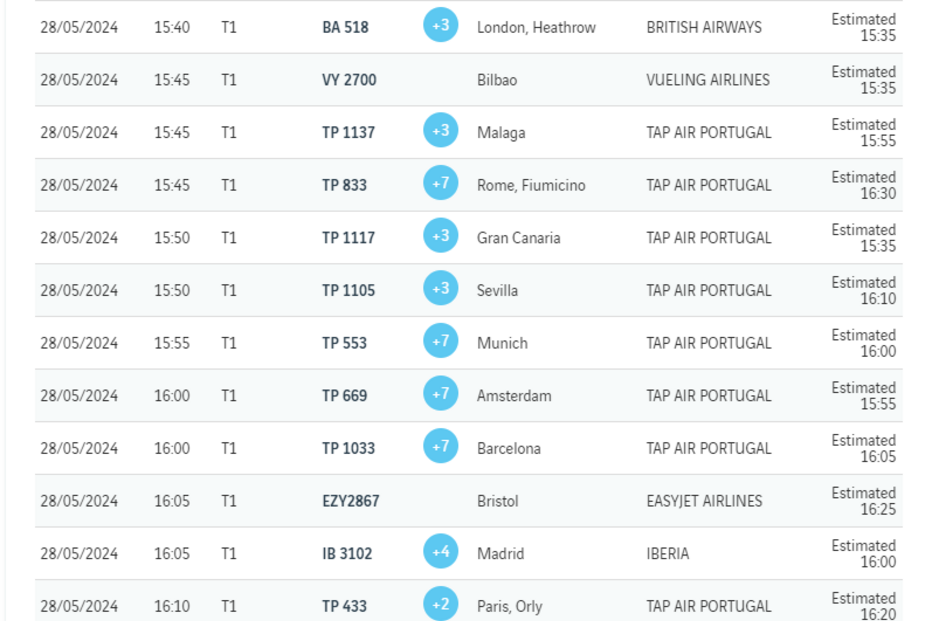Click the +7 badge for Barcelona TP 1033
This screenshot has height=621, width=932.
(441, 446)
